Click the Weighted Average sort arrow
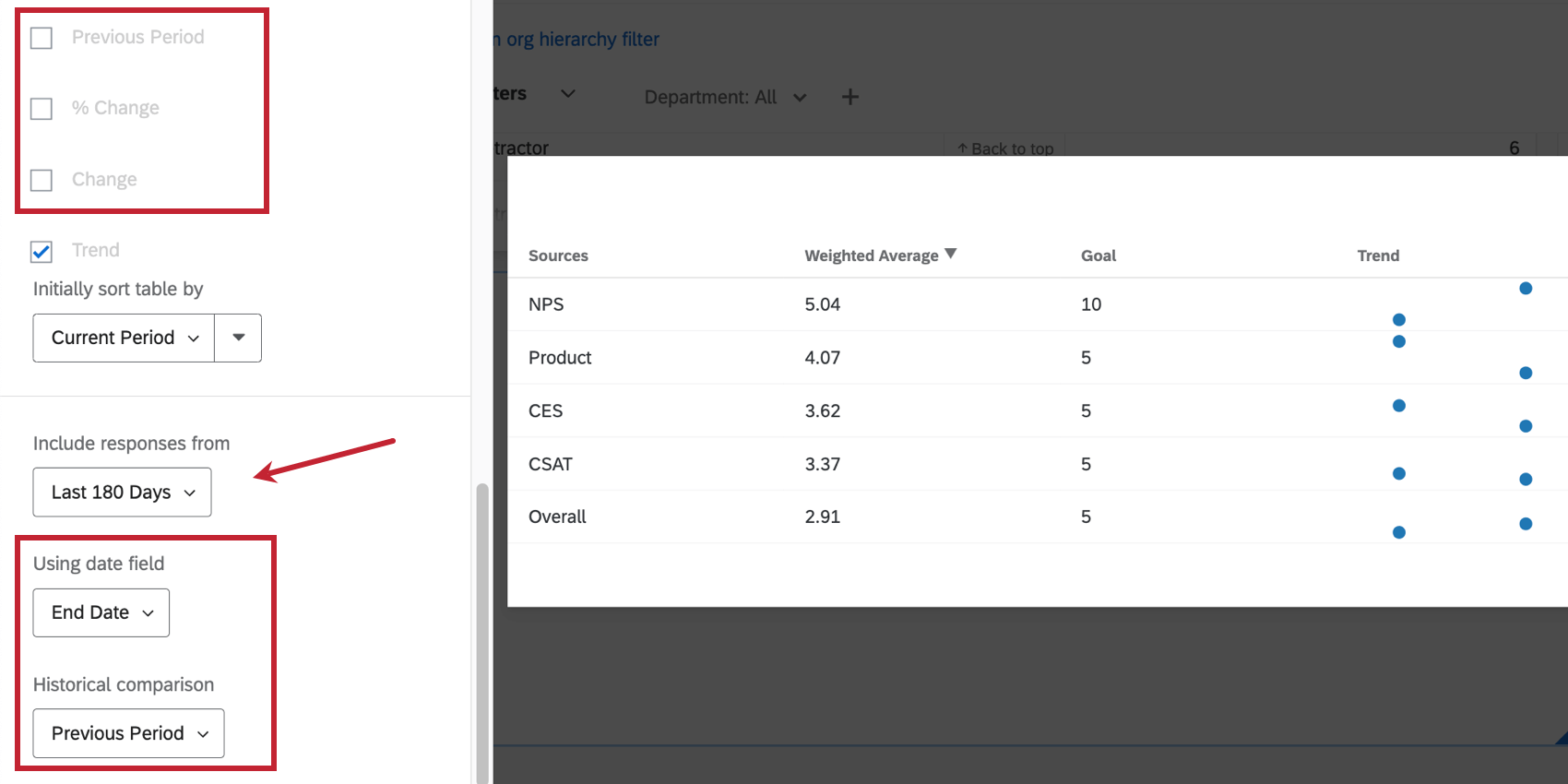Viewport: 1568px width, 784px height. click(951, 254)
